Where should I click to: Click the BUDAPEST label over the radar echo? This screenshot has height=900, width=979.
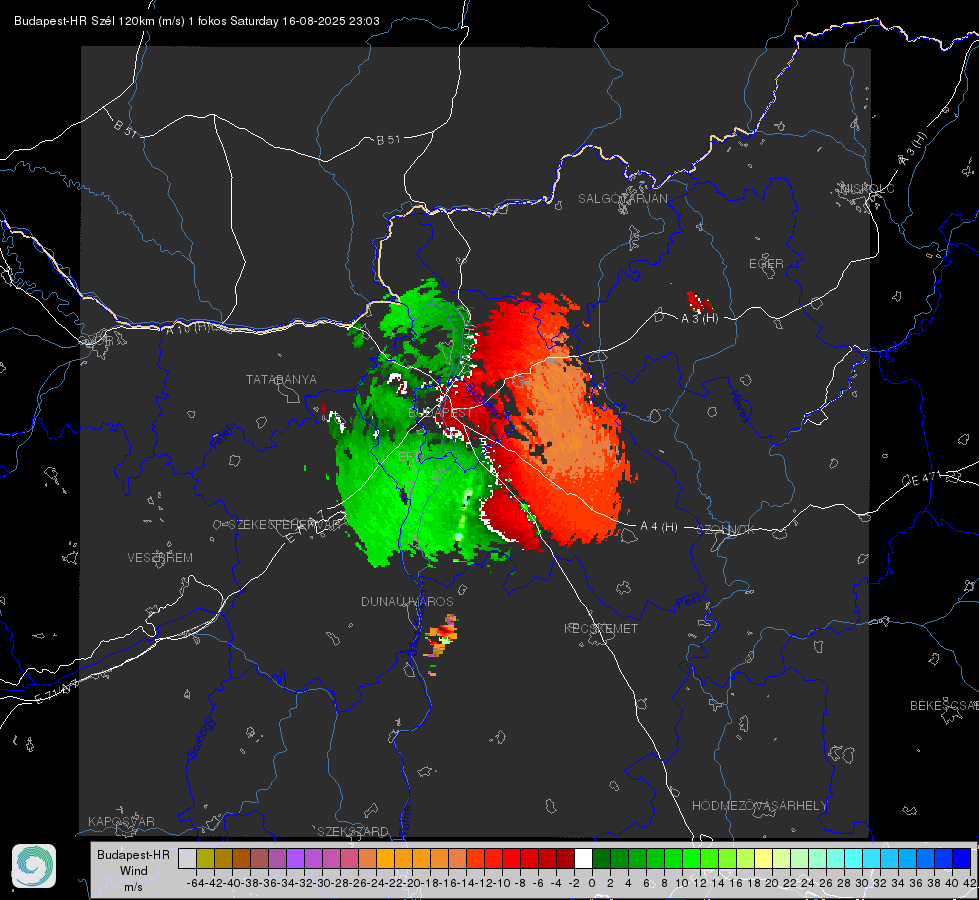click(440, 413)
